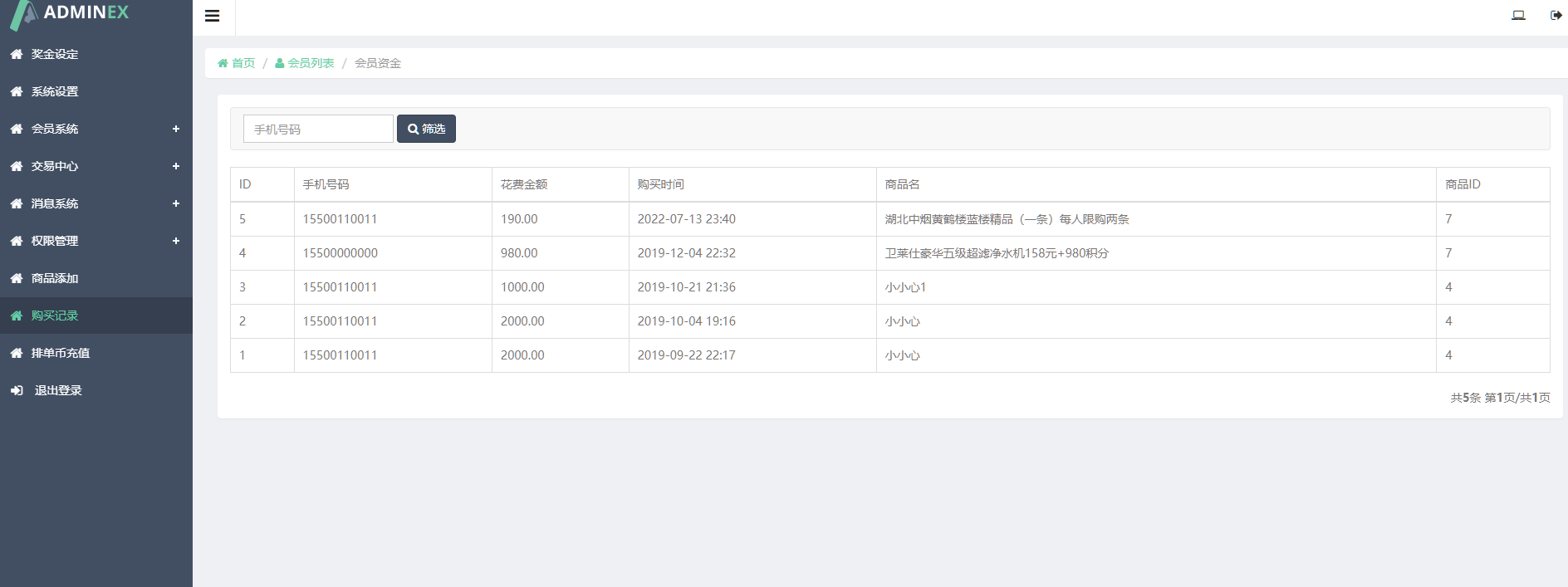
Task: Select 购买记录 in the sidebar
Action: pyautogui.click(x=55, y=316)
